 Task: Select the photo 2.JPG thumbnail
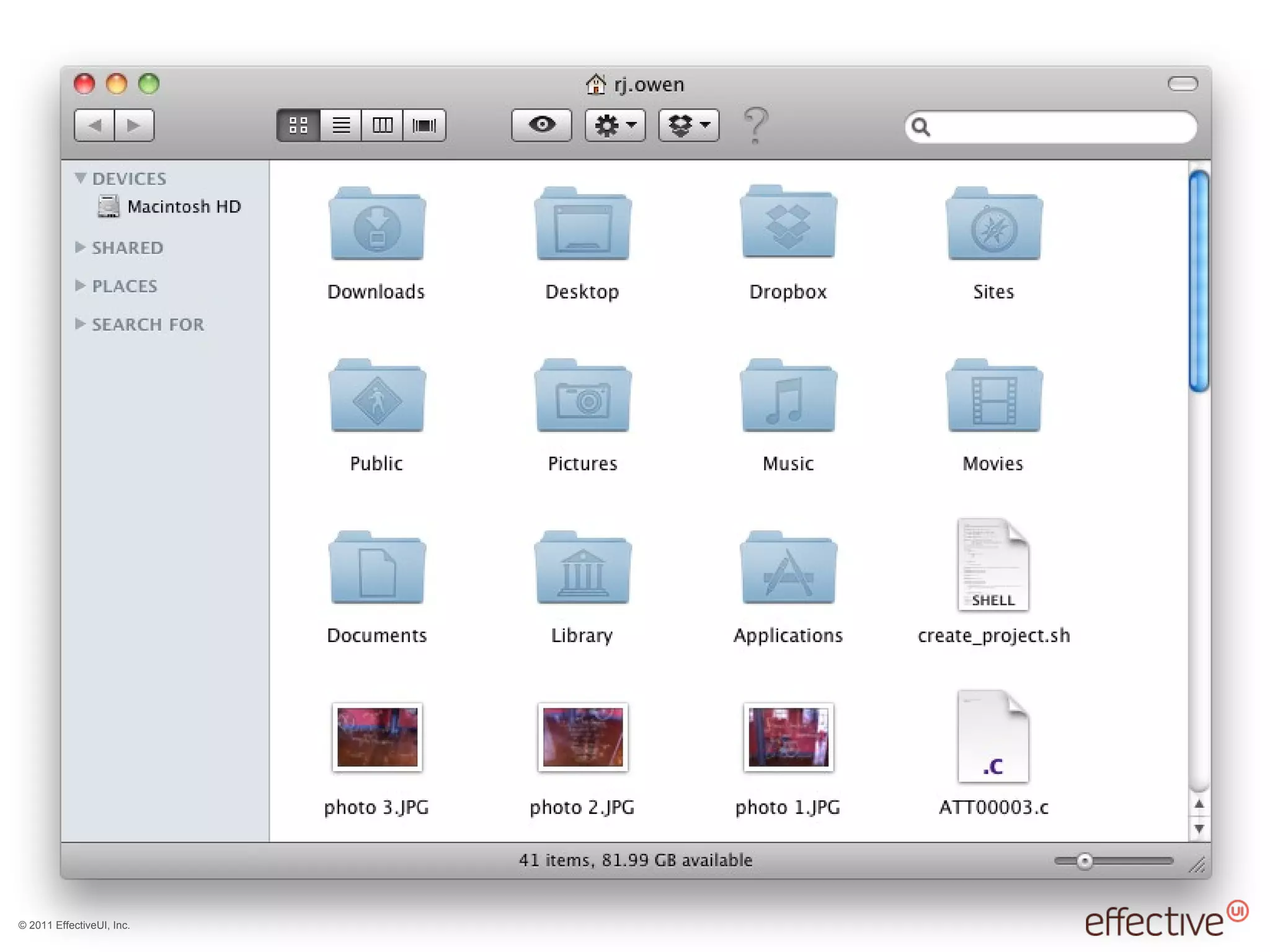(x=582, y=737)
